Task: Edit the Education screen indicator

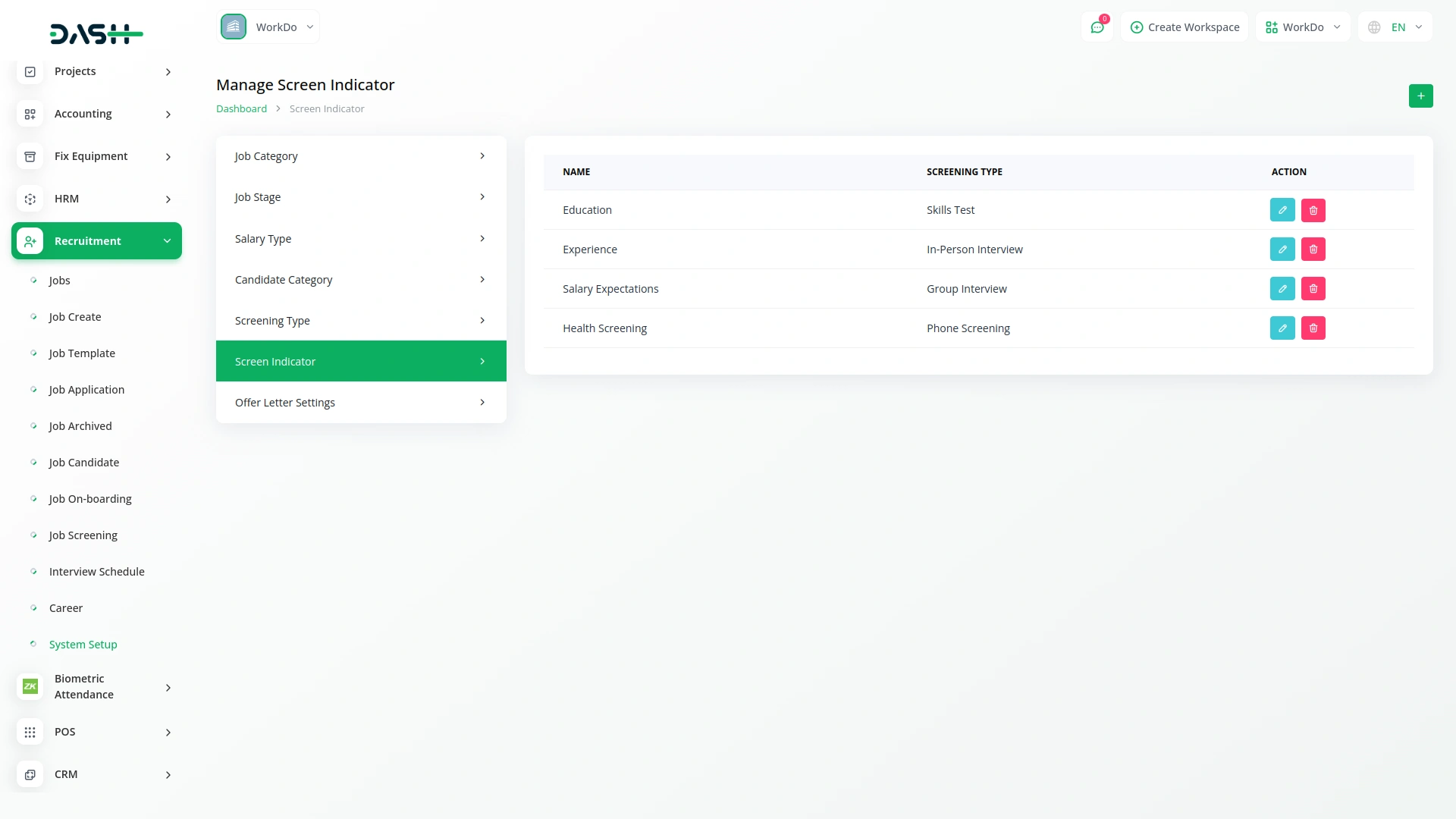Action: tap(1282, 210)
